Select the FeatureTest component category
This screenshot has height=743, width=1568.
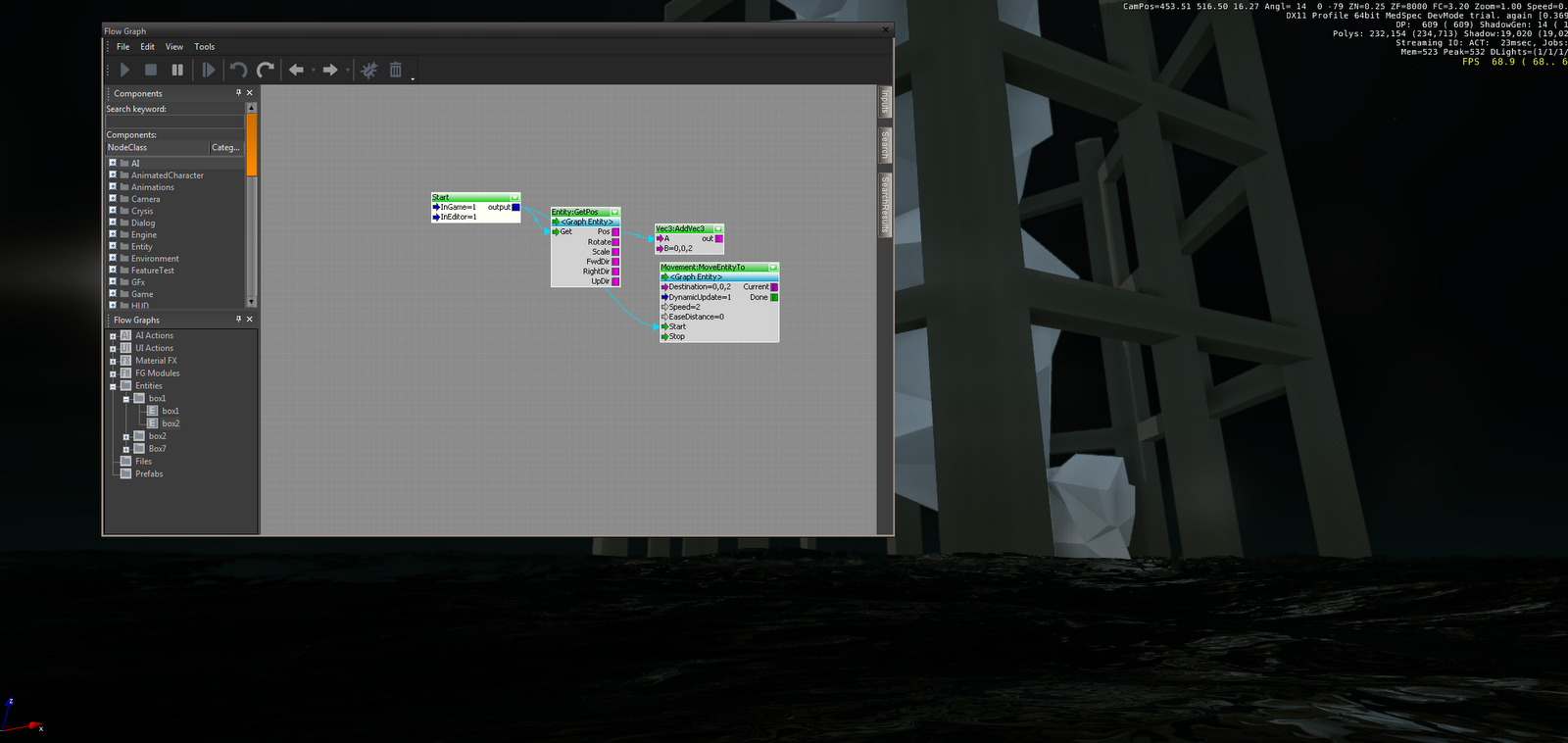click(153, 271)
